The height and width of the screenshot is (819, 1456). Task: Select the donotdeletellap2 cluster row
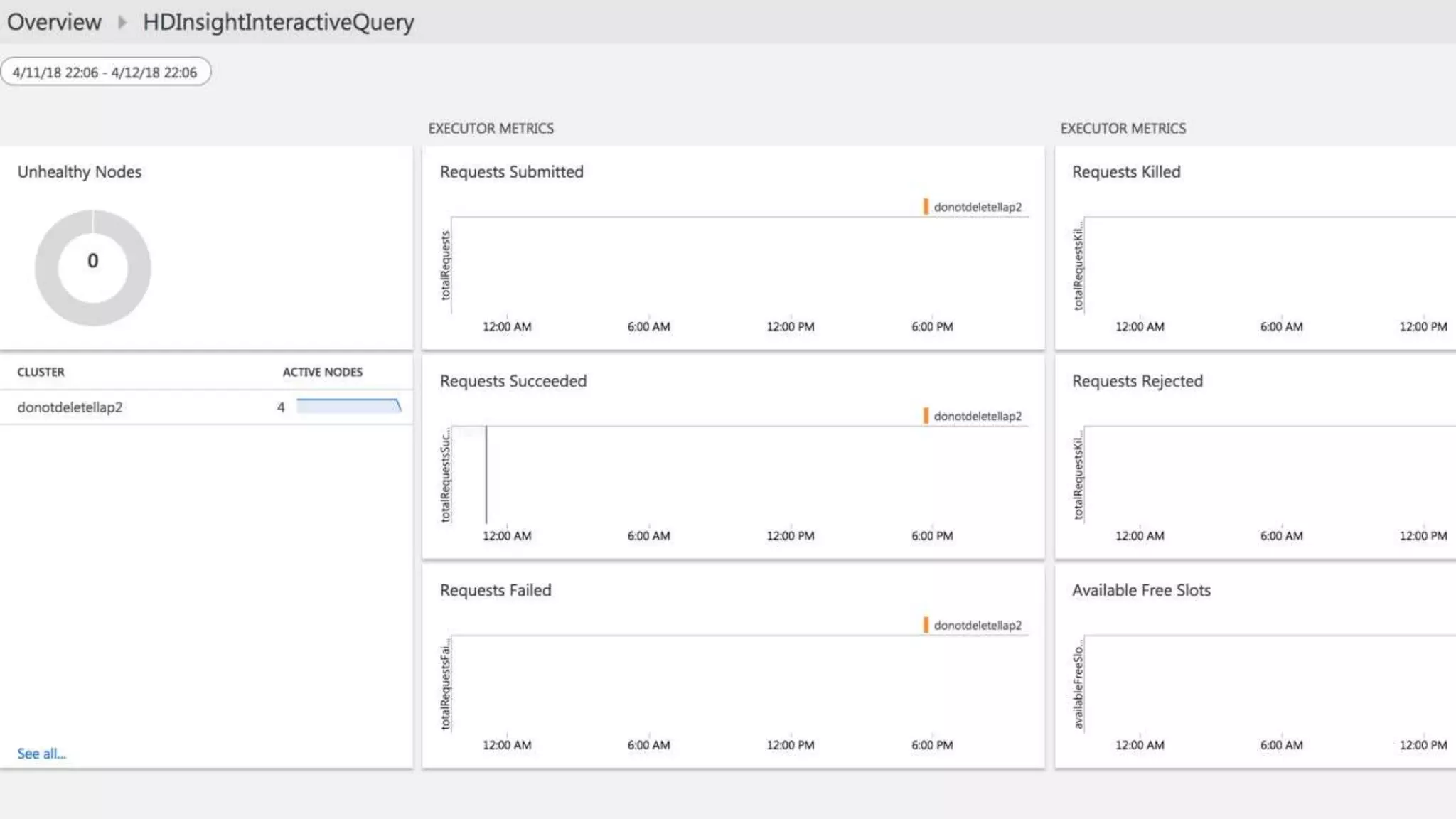(70, 407)
